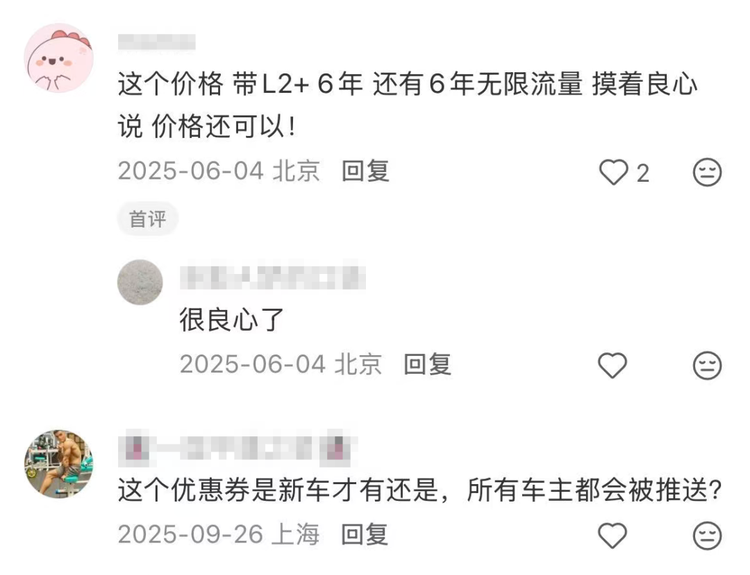Select the comment text 这个价格 带L2+ 6年
The height and width of the screenshot is (575, 750).
coord(240,85)
